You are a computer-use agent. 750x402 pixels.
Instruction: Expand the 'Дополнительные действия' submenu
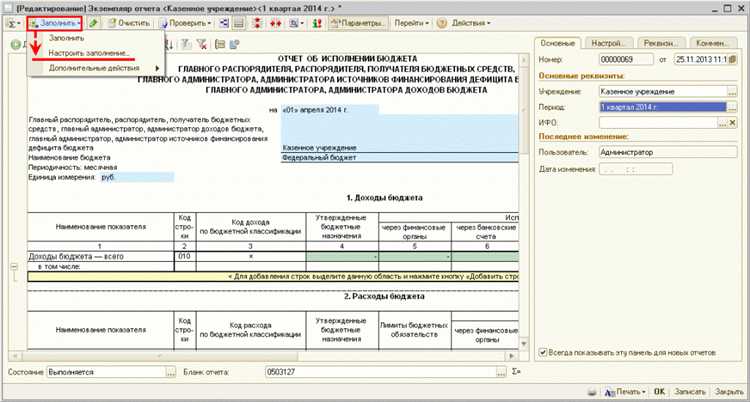[x=96, y=67]
